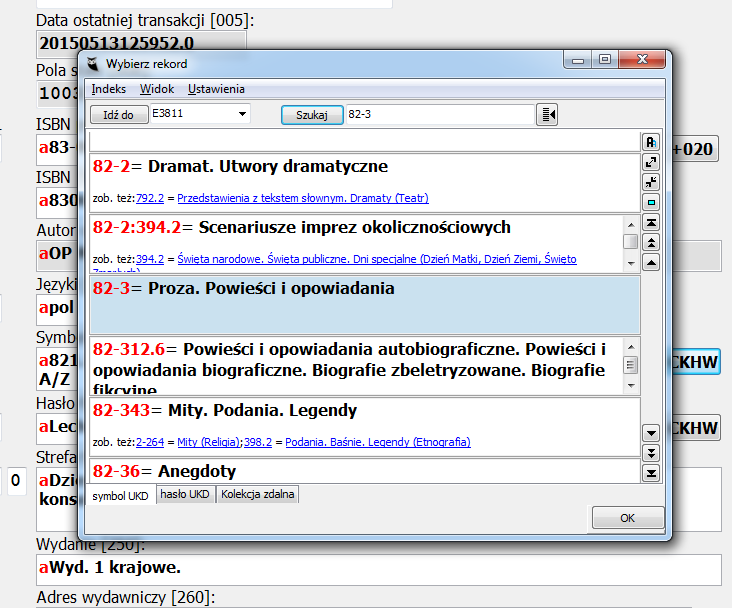732x608 pixels.
Task: Open the Widok menu
Action: pyautogui.click(x=157, y=89)
